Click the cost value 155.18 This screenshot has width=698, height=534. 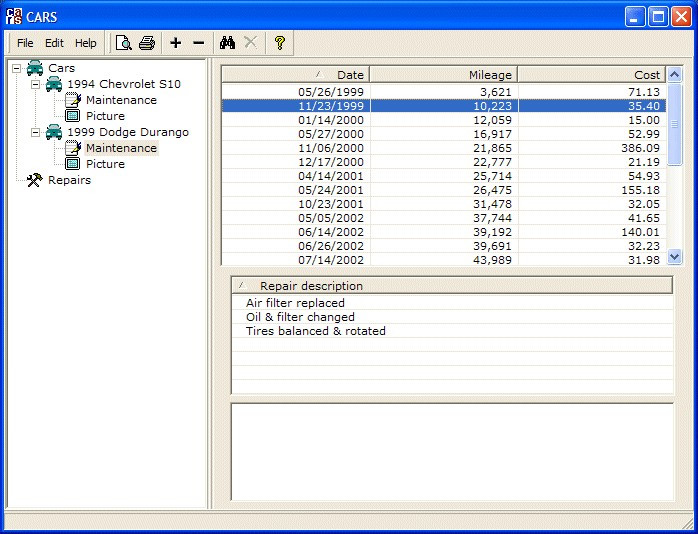click(x=640, y=190)
